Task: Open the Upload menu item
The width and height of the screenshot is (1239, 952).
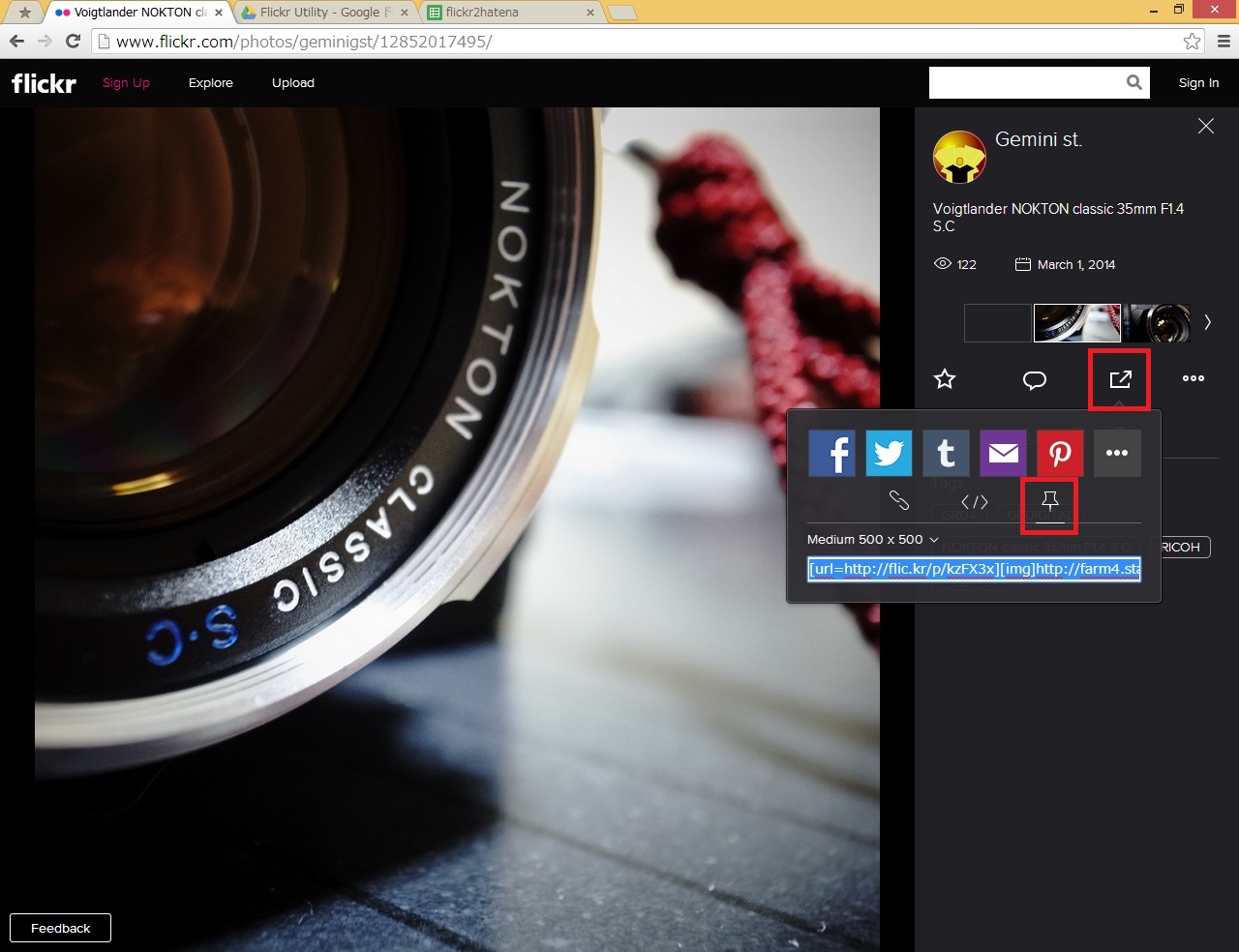Action: click(293, 83)
